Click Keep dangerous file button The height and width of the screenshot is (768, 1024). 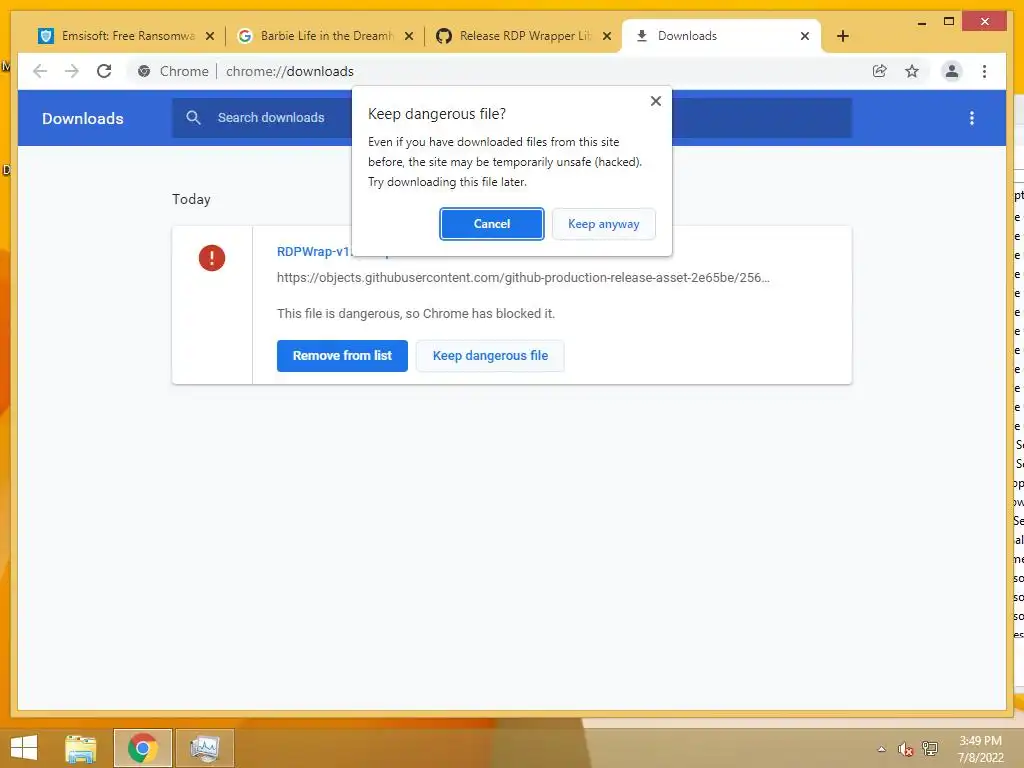[490, 356]
